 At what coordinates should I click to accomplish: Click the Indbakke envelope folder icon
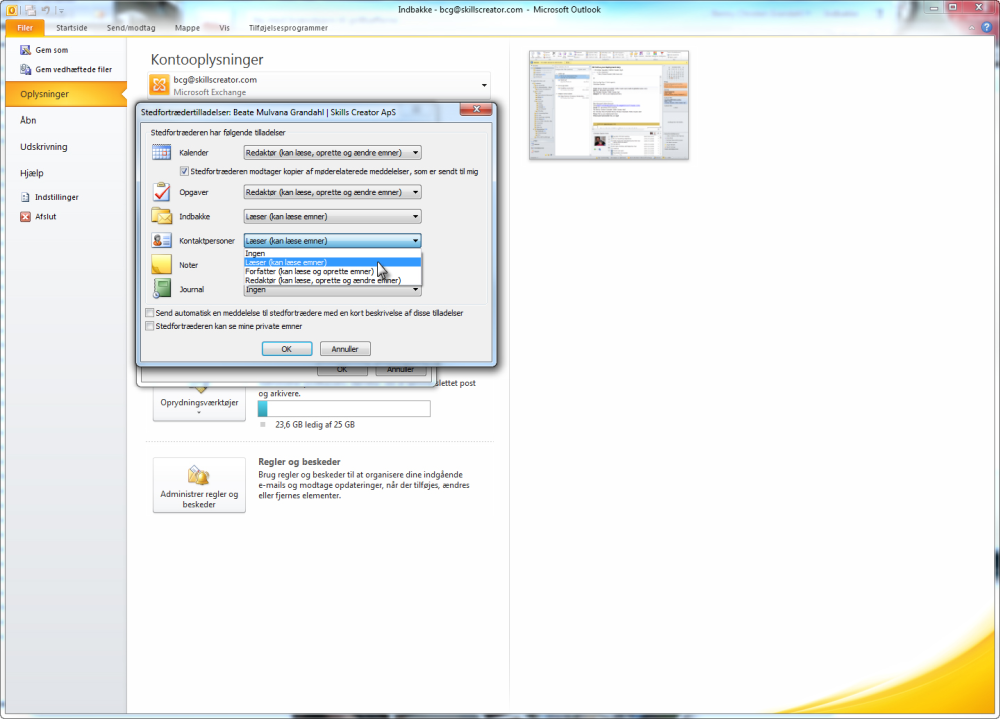tap(161, 216)
